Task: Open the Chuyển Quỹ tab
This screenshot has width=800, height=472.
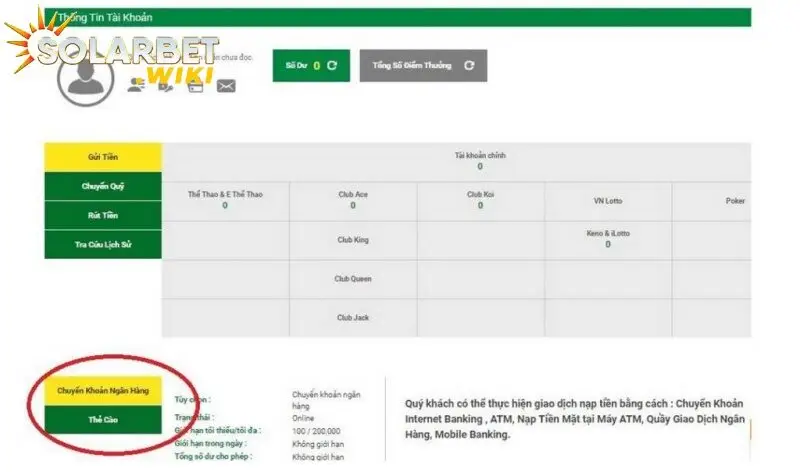Action: pyautogui.click(x=103, y=186)
